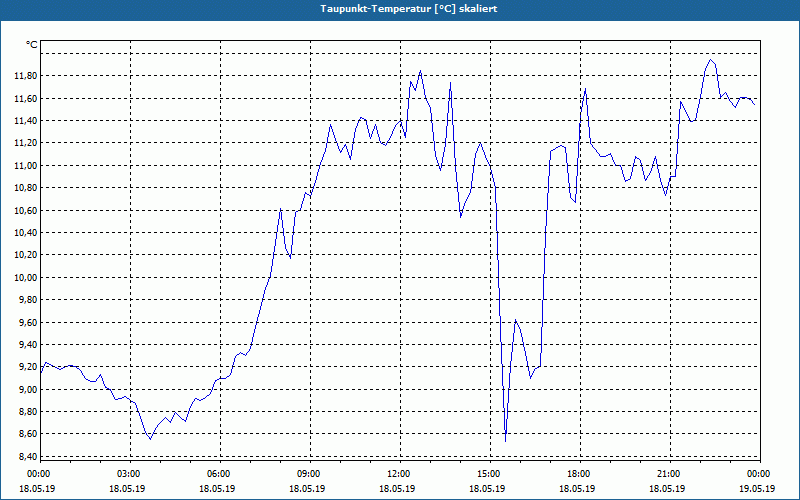Select the 19.05.19 date label

coord(757,489)
